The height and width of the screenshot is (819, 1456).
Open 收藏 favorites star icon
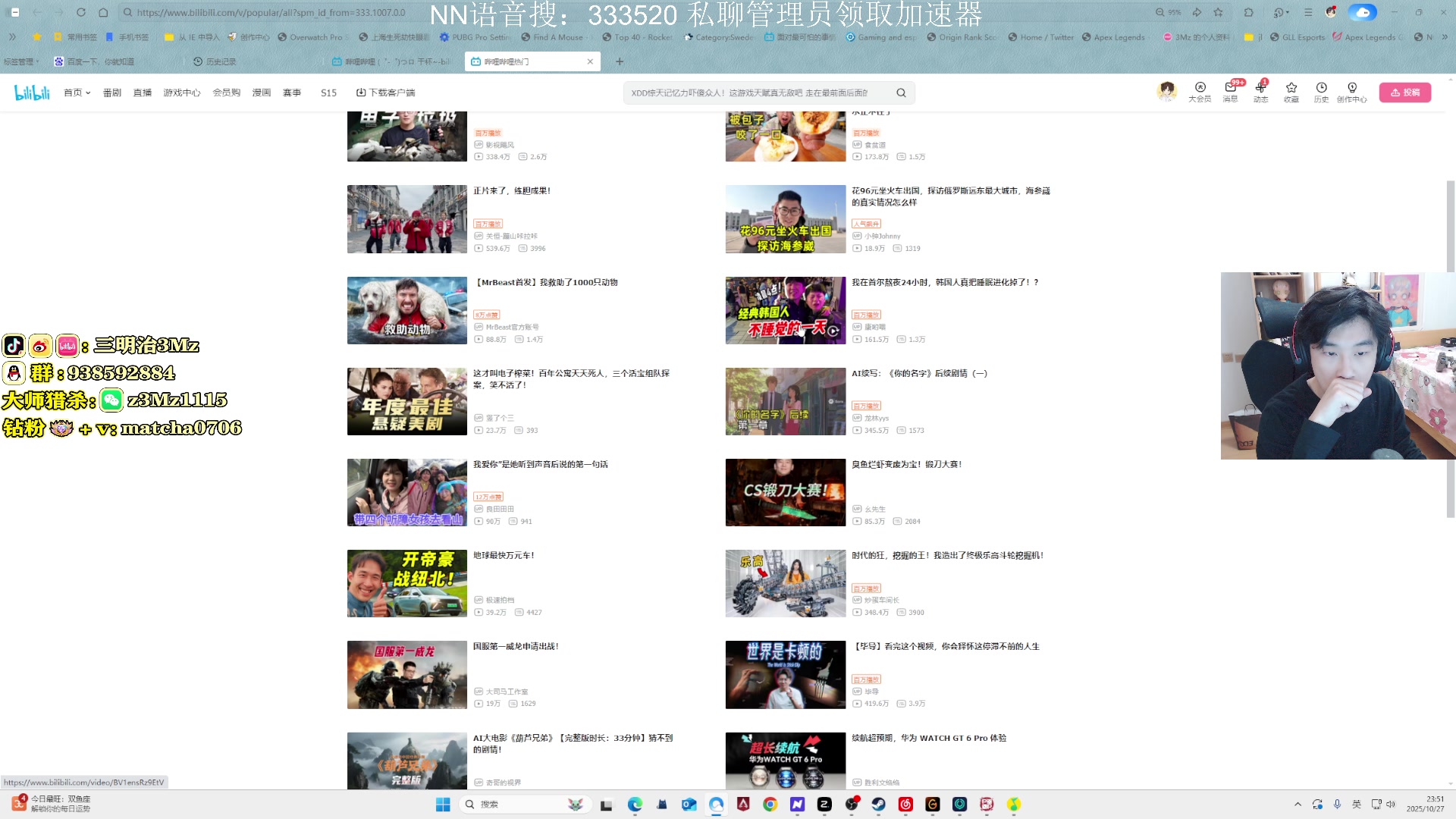[x=1291, y=91]
